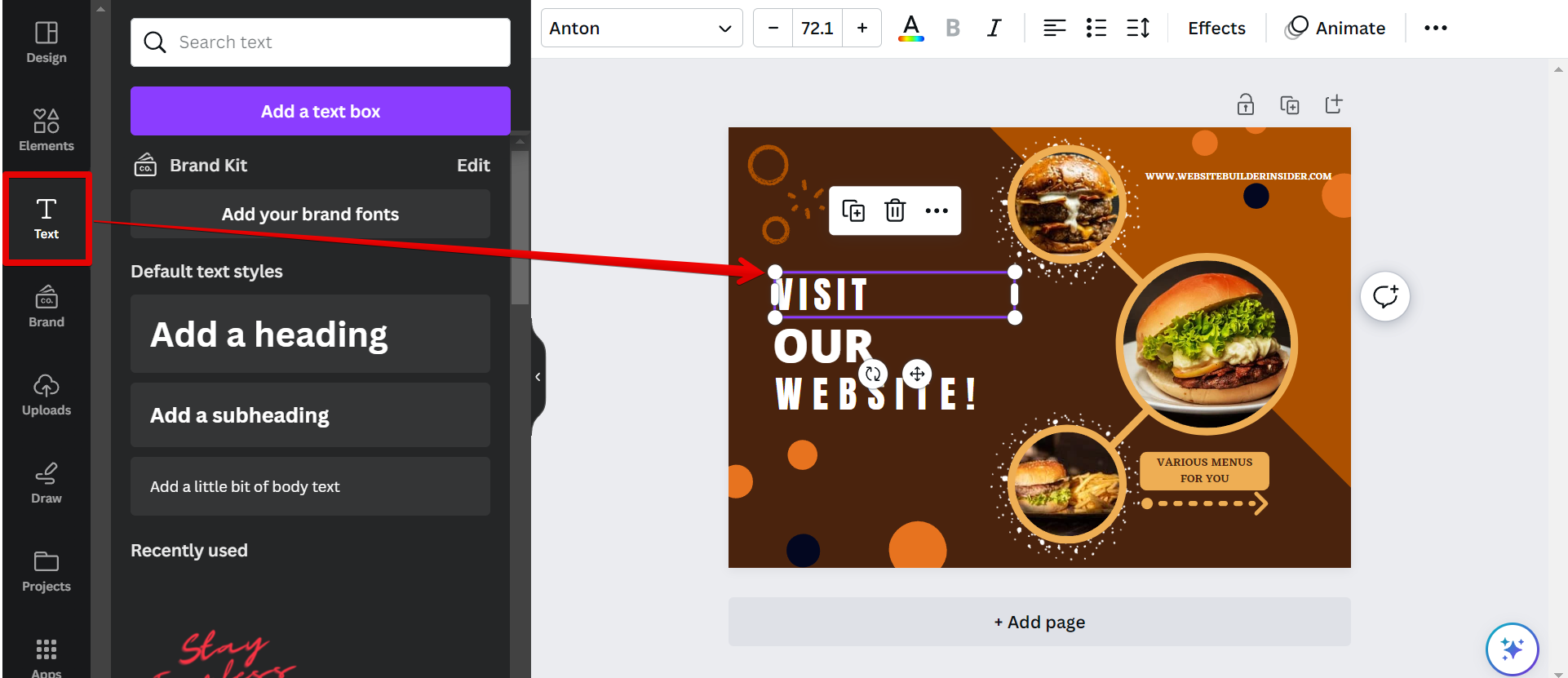Image resolution: width=1568 pixels, height=678 pixels.
Task: Toggle bulleted list formatting
Action: (x=1096, y=29)
